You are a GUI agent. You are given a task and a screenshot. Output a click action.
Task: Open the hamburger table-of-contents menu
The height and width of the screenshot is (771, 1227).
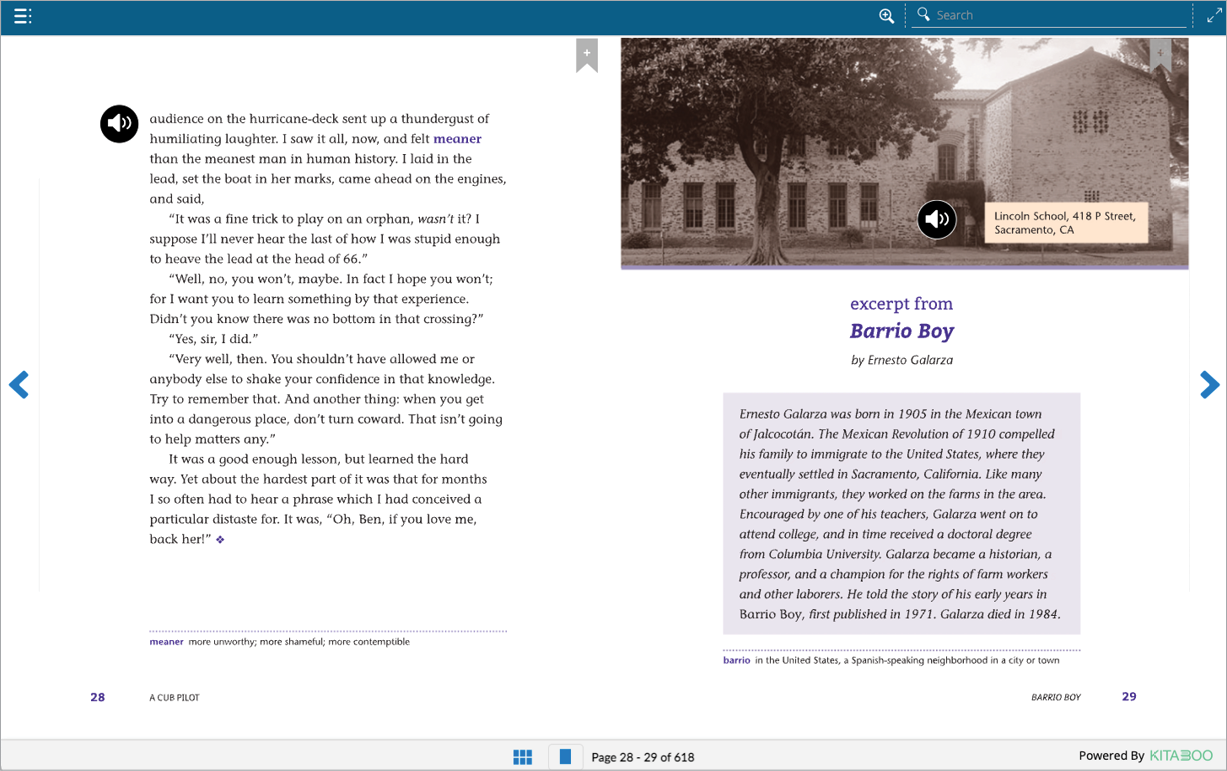(x=22, y=16)
